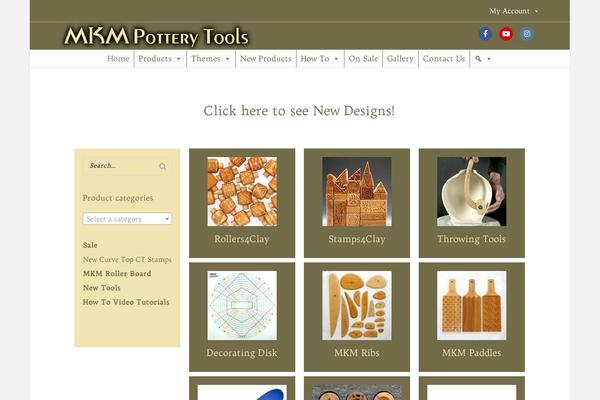Click the magnifier icon in the navigation bar

478,59
